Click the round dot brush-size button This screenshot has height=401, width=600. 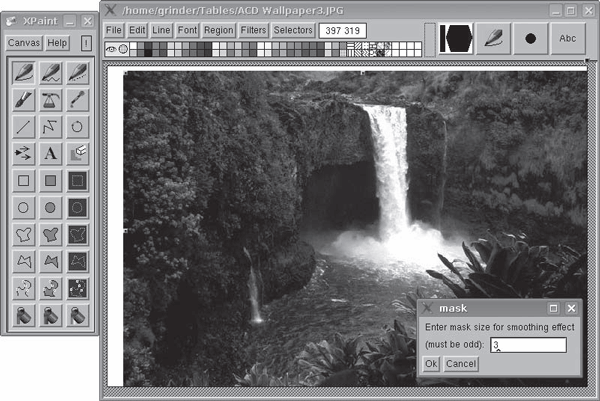530,38
